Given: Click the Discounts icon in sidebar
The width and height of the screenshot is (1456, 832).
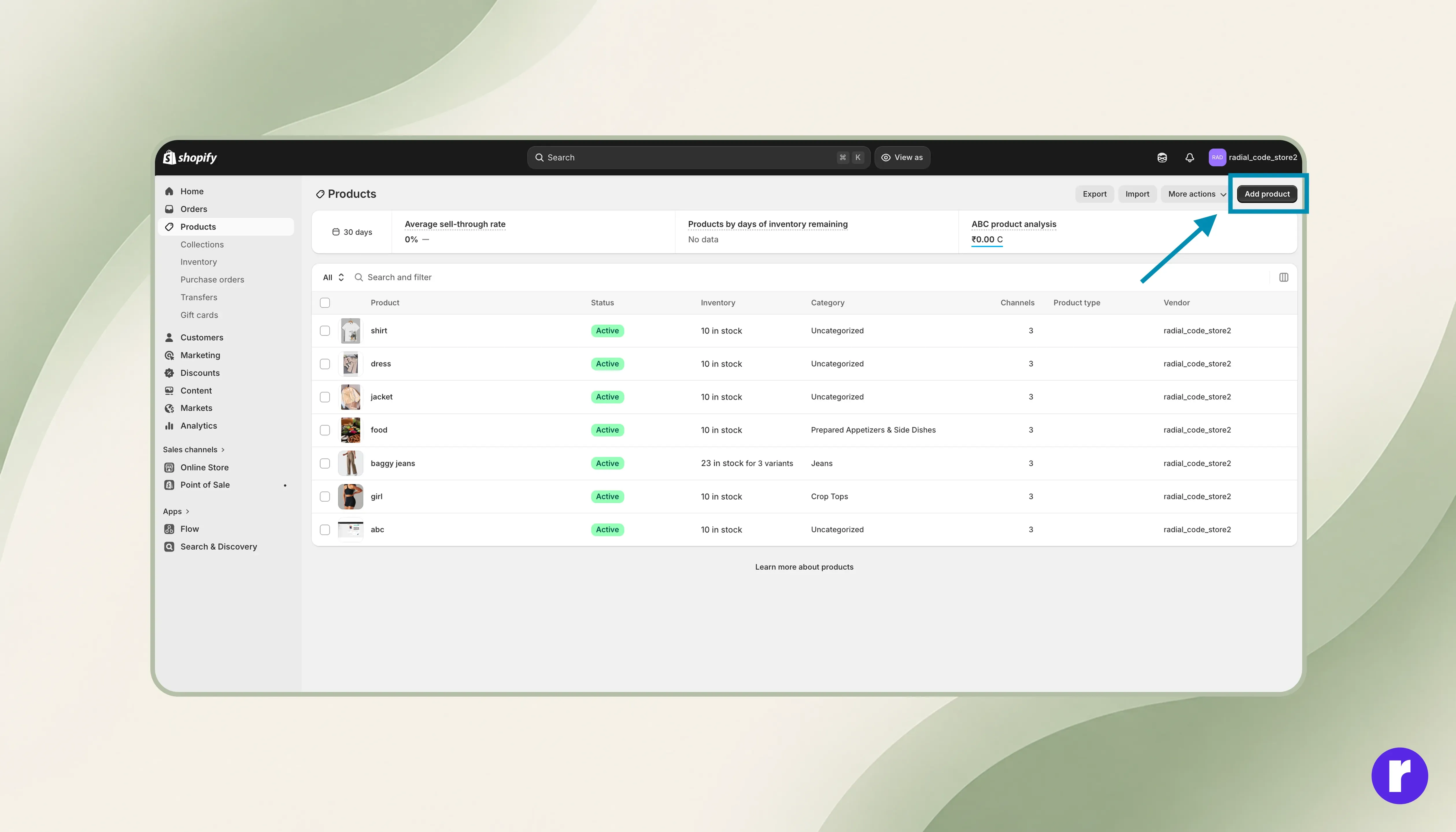Looking at the screenshot, I should [x=169, y=373].
